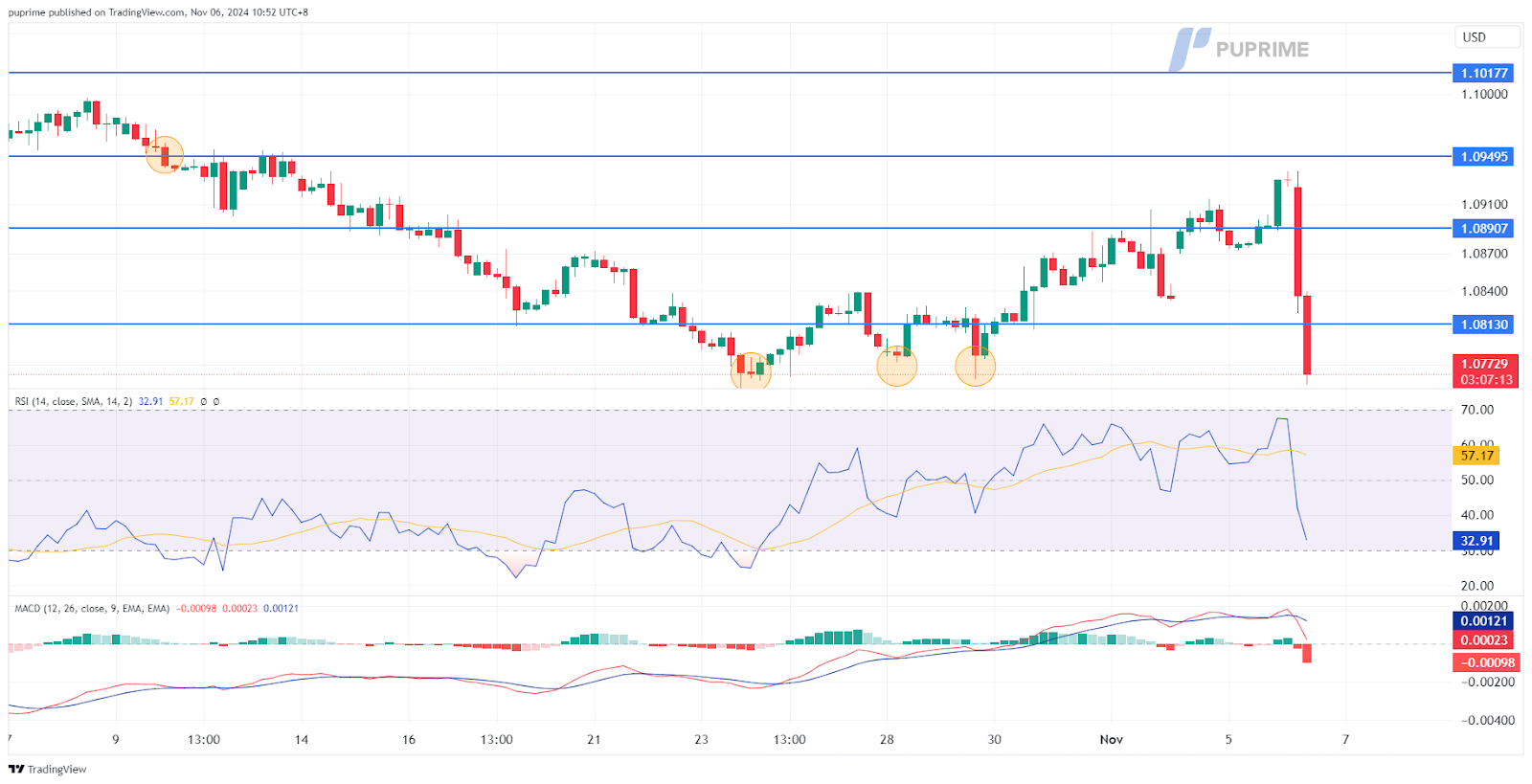This screenshot has height=784, width=1532.
Task: Select the 1.09495 horizontal line price label
Action: 1483,156
